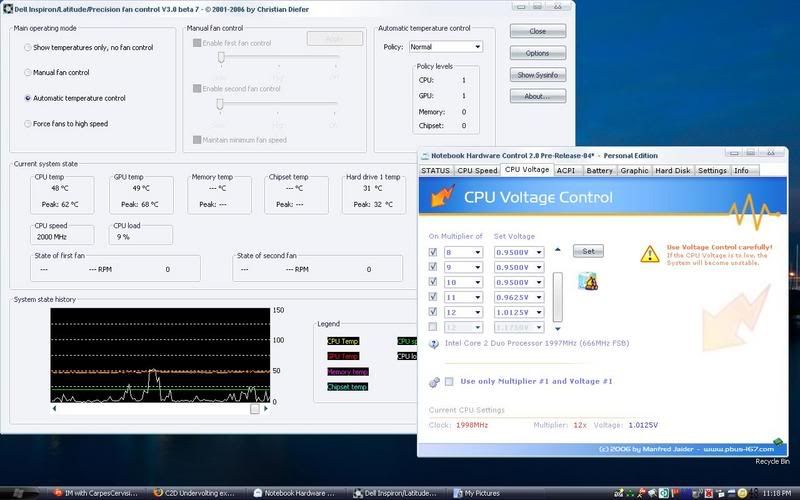This screenshot has width=800, height=500.
Task: Open My Pictures taskbar item
Action: click(x=477, y=493)
